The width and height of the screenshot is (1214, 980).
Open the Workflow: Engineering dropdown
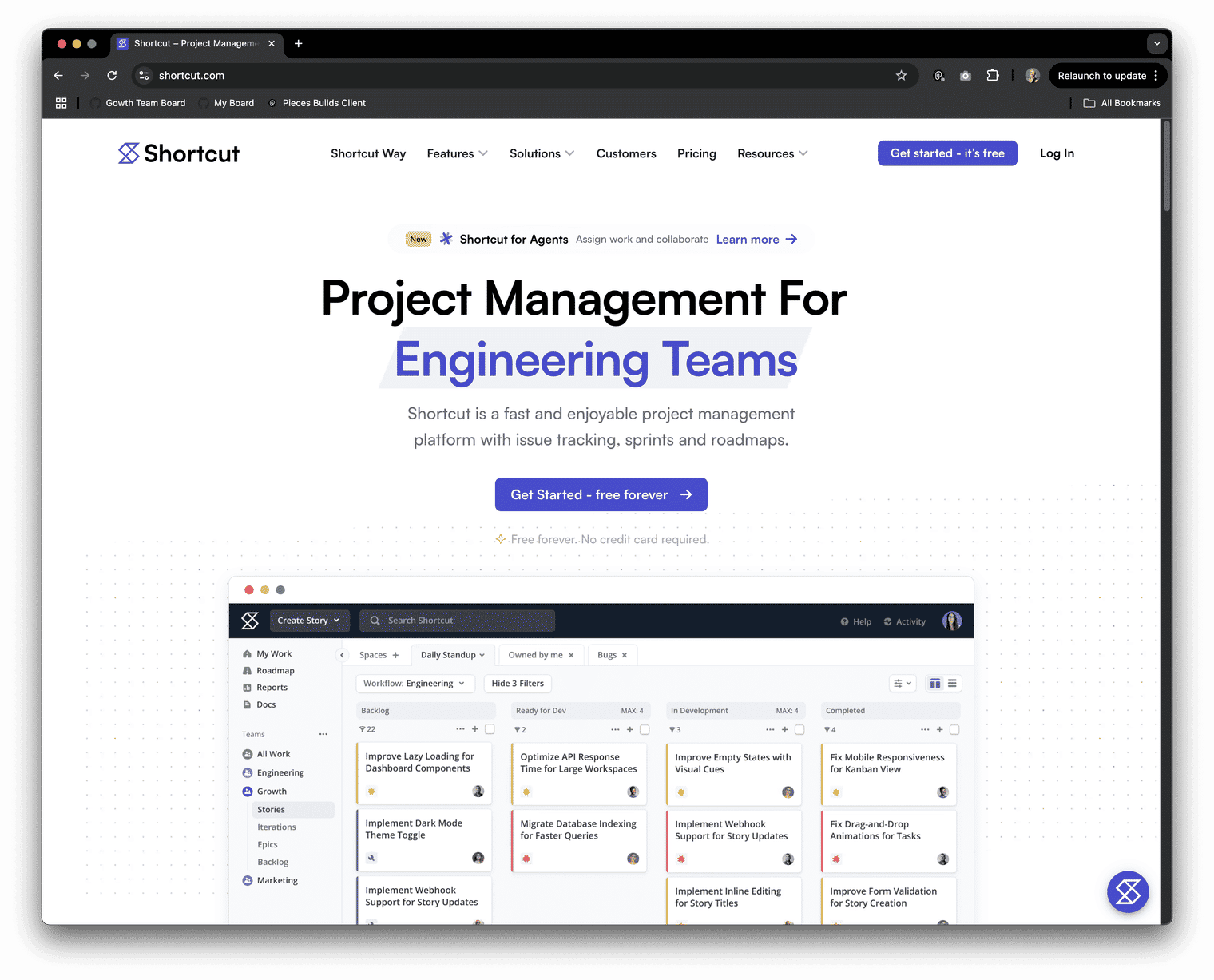coord(415,684)
